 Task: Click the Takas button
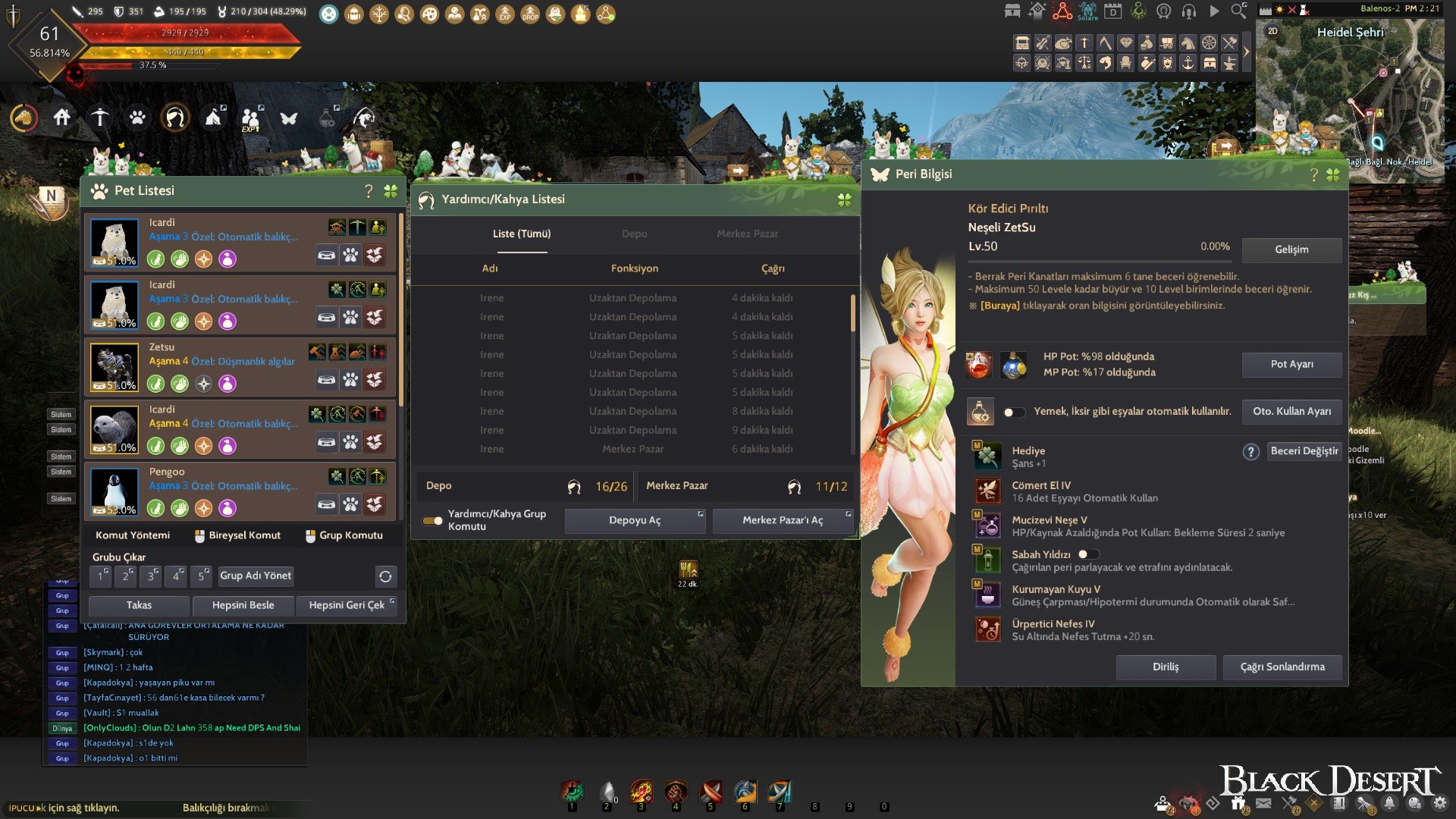click(x=139, y=605)
